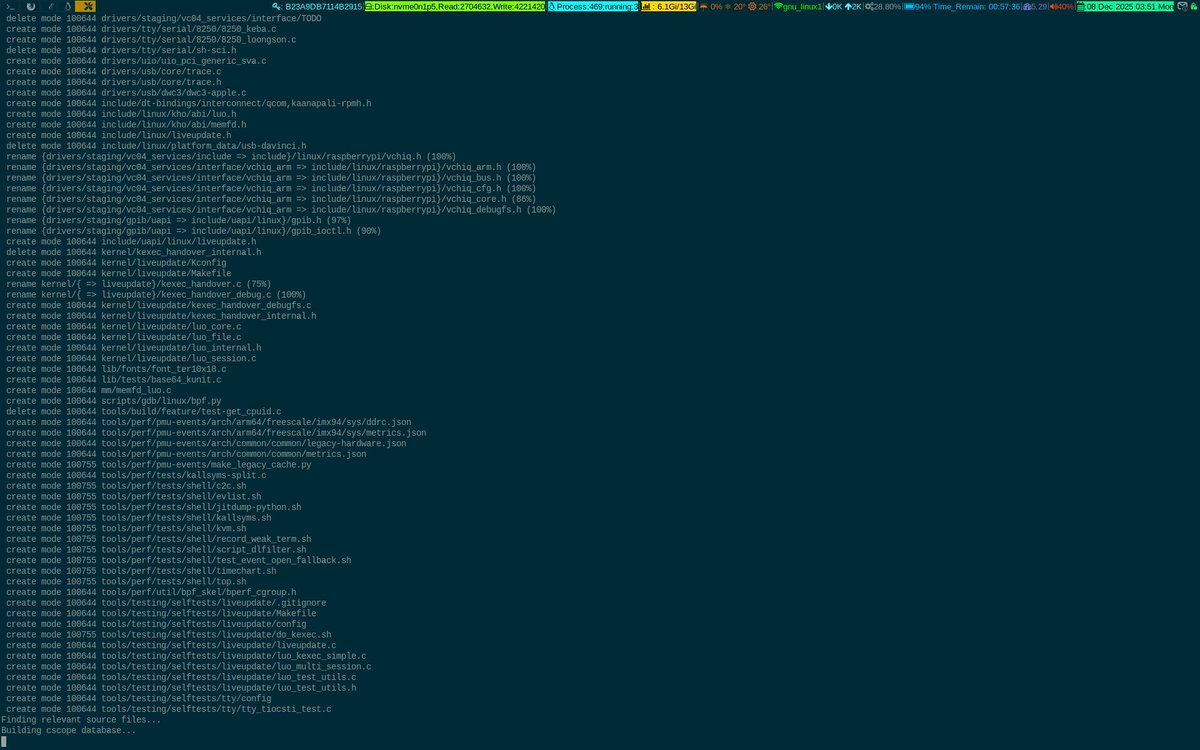Click the rename line for vchiq_debugfs.h
1200x750 pixels.
click(281, 210)
